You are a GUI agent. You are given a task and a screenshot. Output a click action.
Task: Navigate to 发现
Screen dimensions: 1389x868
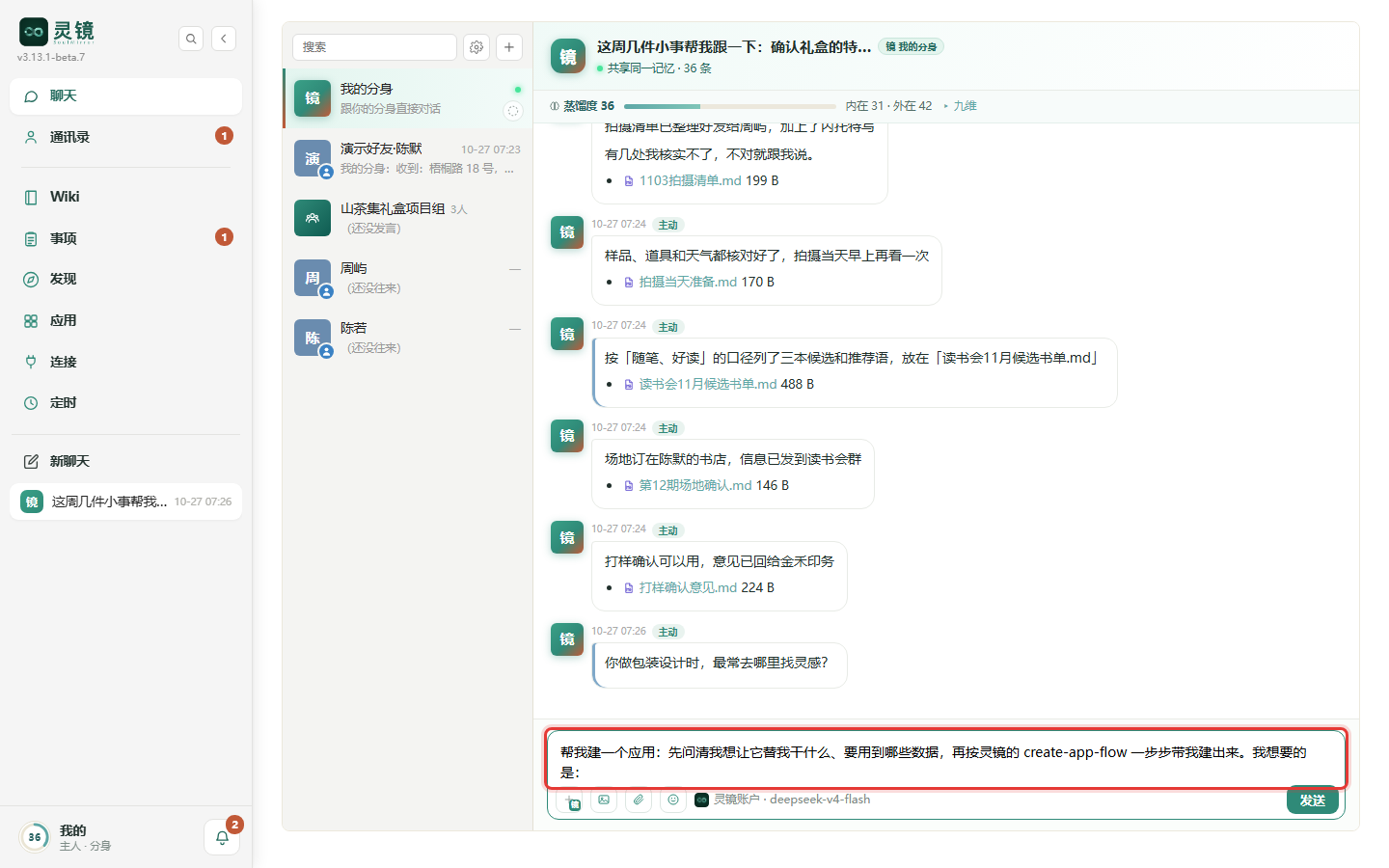(x=125, y=279)
